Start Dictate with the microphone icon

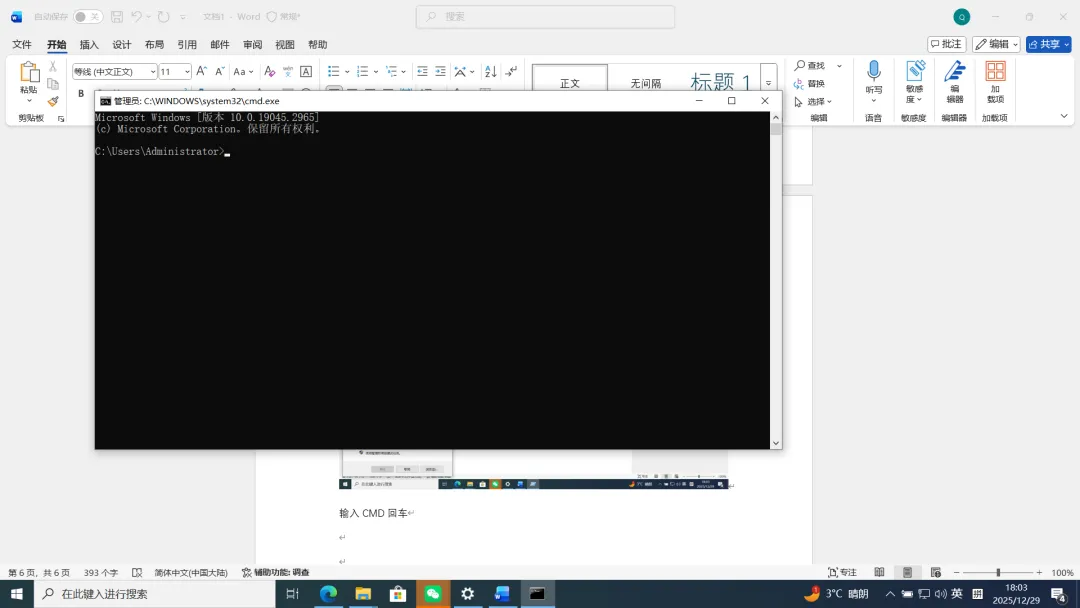pyautogui.click(x=873, y=71)
